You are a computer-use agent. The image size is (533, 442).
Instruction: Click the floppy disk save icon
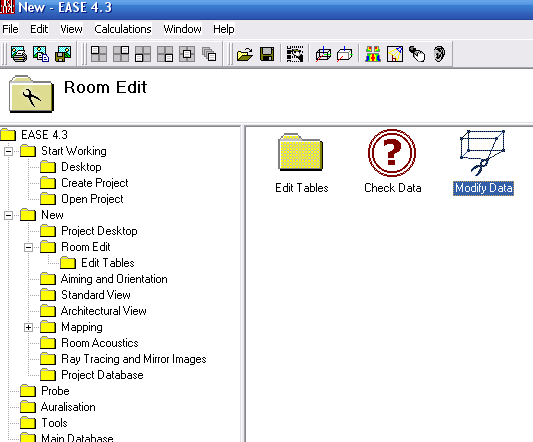coord(267,54)
